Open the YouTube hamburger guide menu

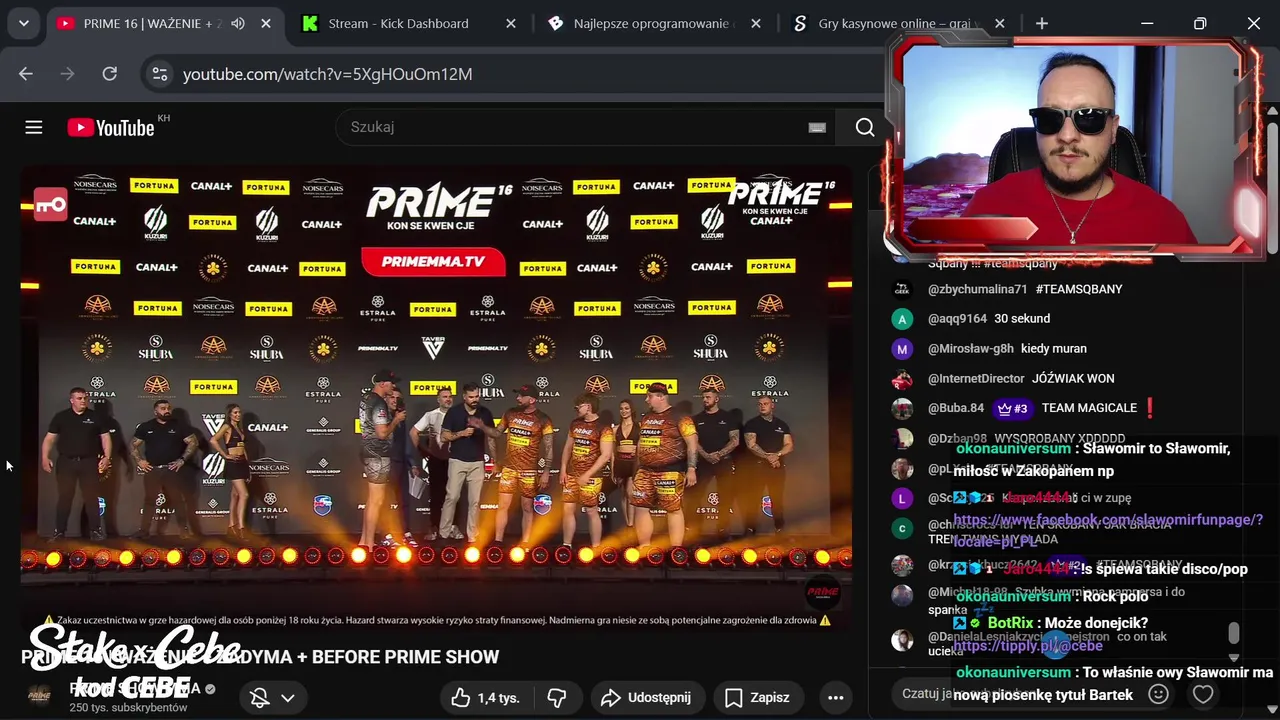tap(34, 127)
